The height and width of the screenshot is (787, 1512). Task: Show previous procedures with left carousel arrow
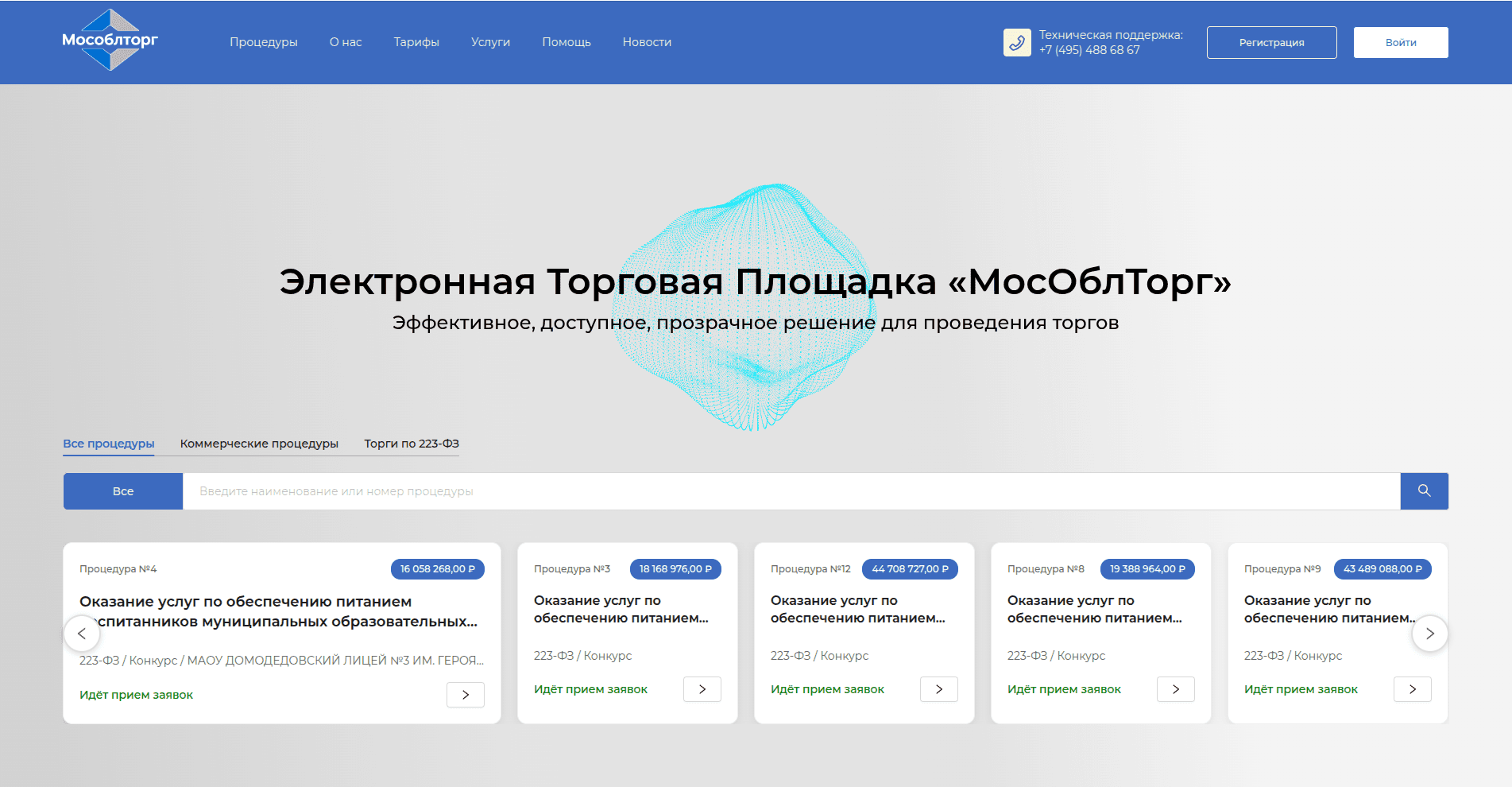[82, 634]
